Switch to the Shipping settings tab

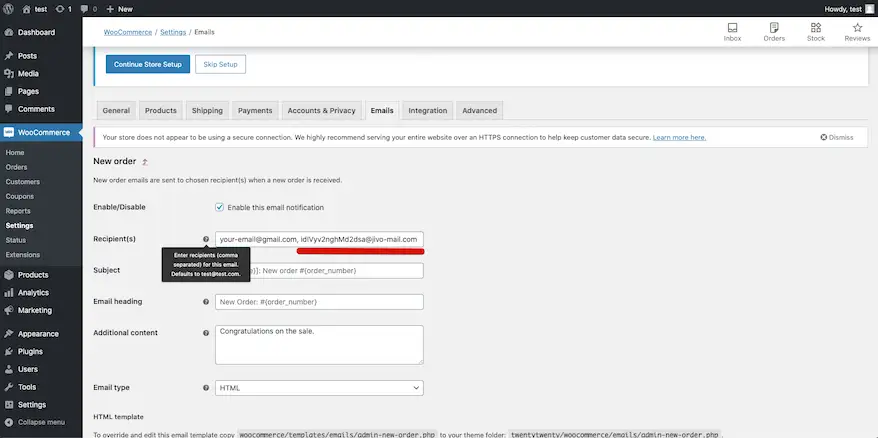coord(207,110)
